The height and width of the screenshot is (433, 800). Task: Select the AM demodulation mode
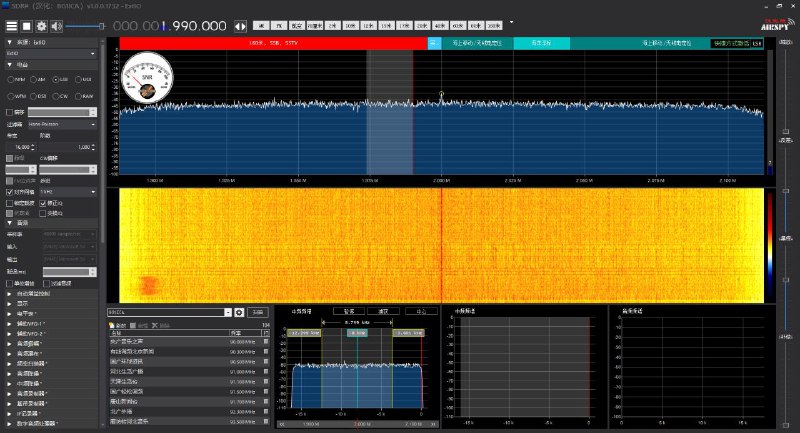[x=35, y=78]
